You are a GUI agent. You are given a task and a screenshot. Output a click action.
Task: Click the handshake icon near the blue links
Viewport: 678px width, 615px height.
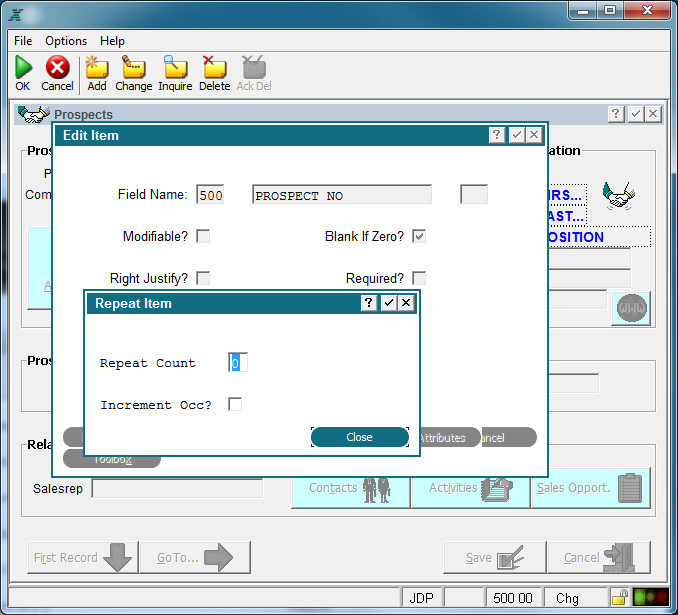[x=619, y=195]
